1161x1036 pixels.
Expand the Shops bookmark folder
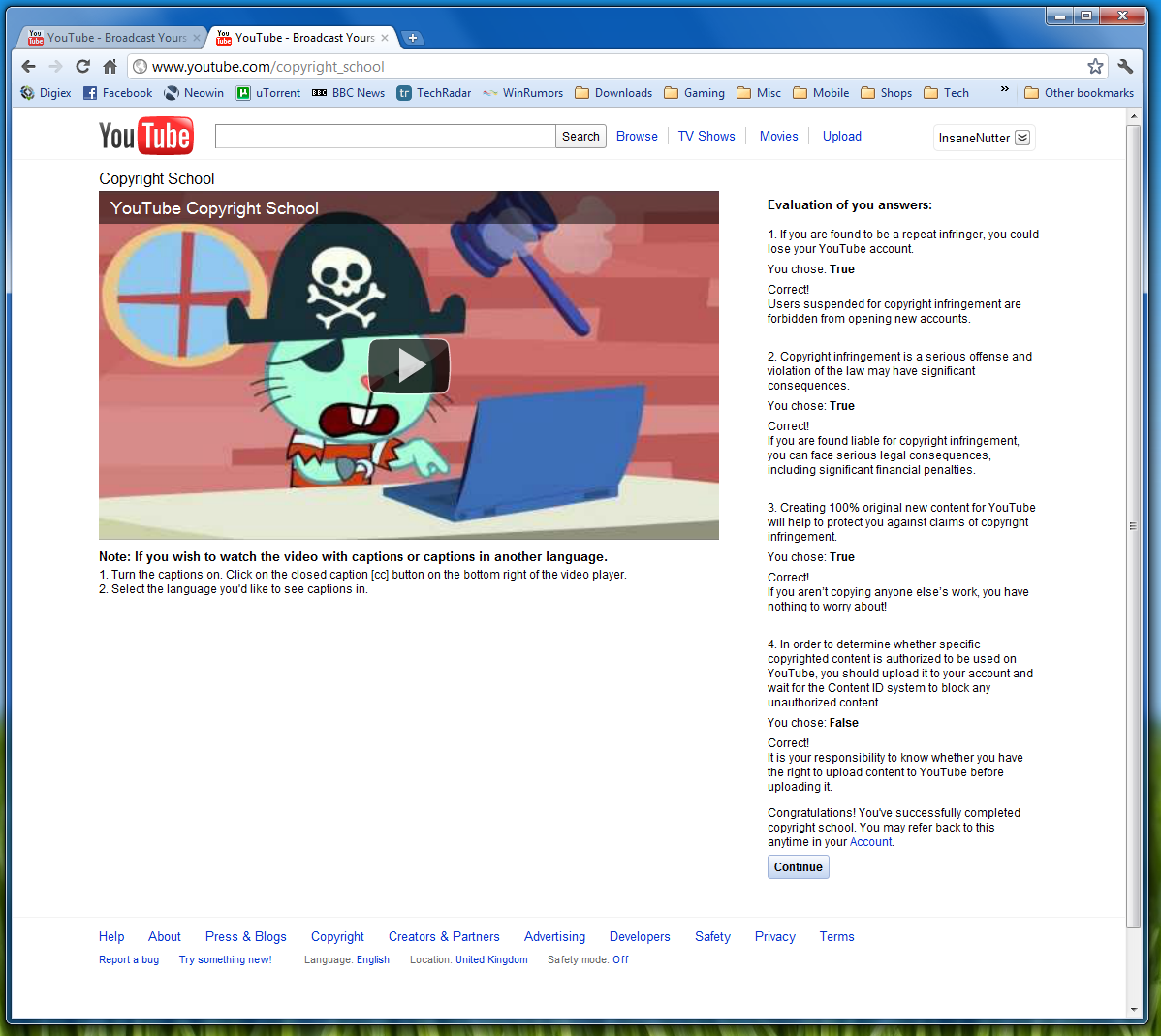887,93
